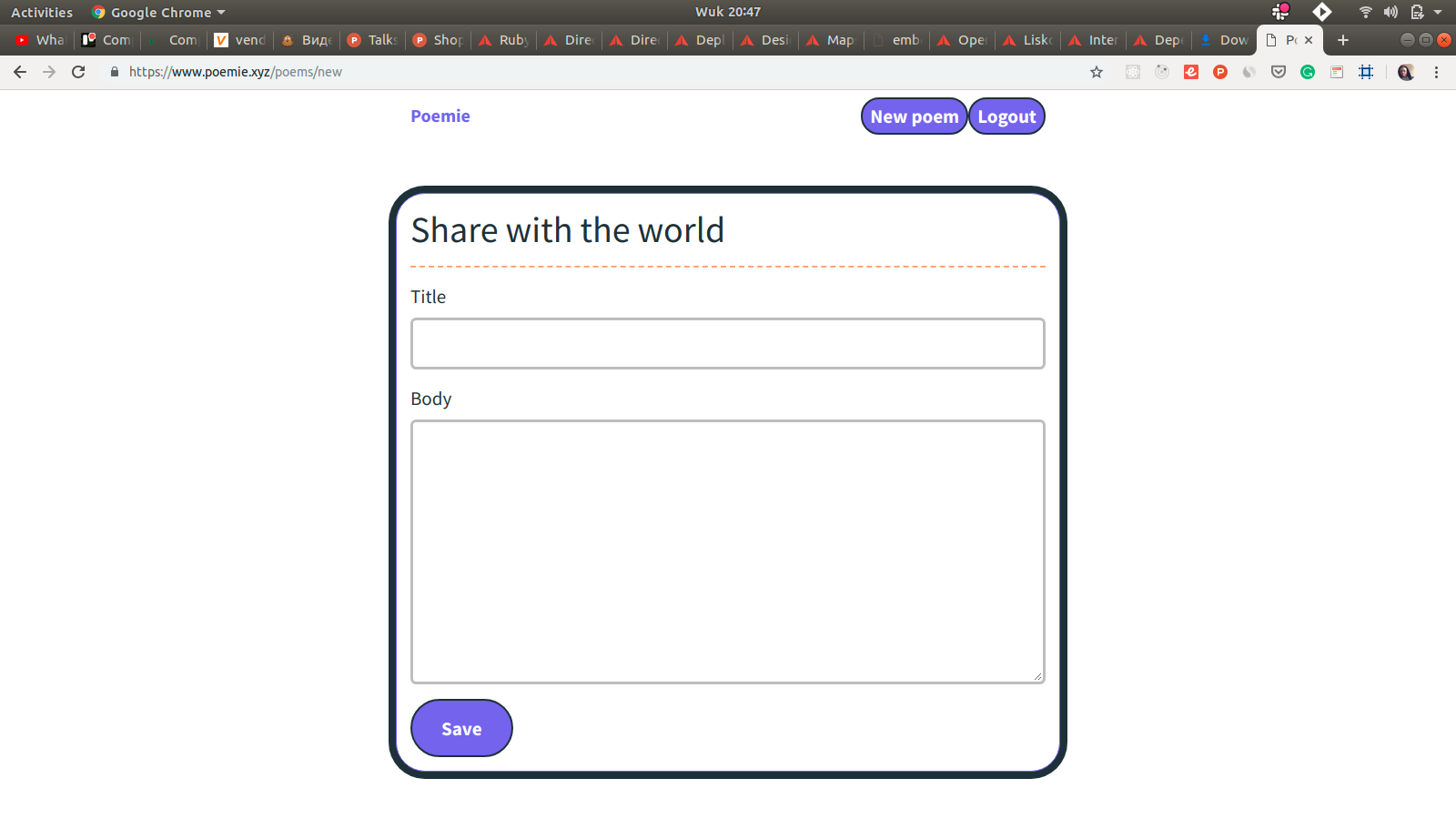The height and width of the screenshot is (819, 1456).
Task: Switch to the 'Ruby' tab
Action: (x=504, y=40)
